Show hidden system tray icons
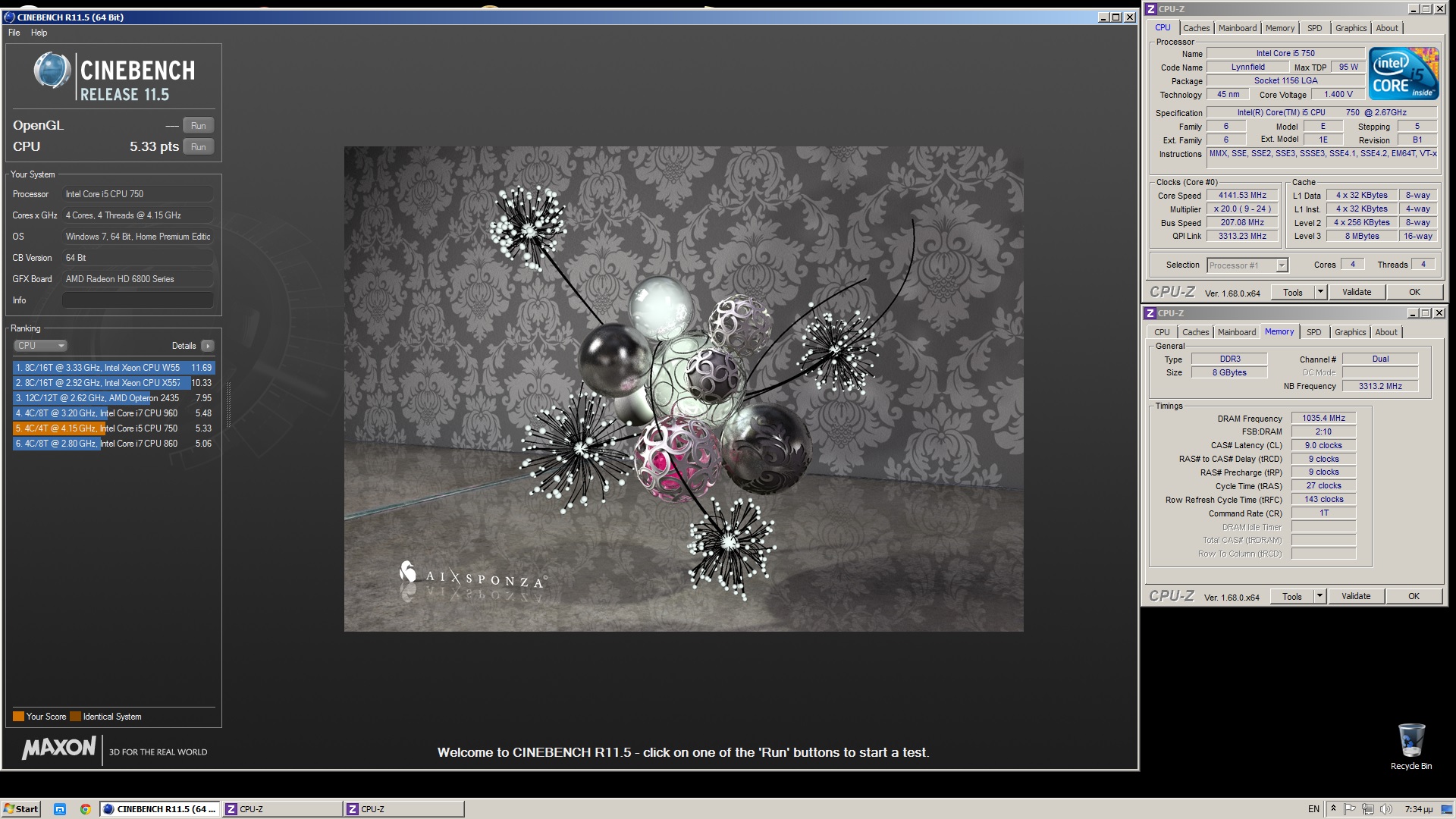The image size is (1456, 819). click(x=1333, y=809)
